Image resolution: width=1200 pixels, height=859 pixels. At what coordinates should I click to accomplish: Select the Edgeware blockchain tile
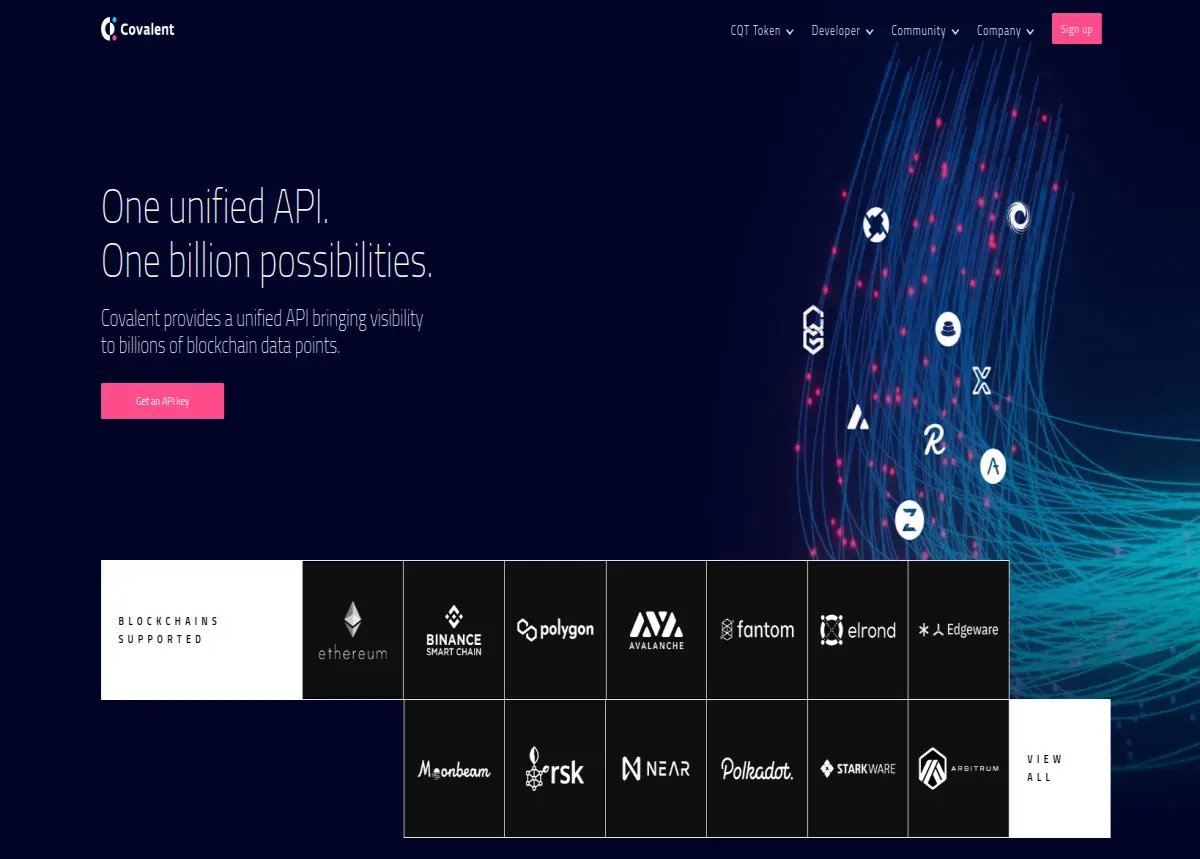tap(959, 630)
